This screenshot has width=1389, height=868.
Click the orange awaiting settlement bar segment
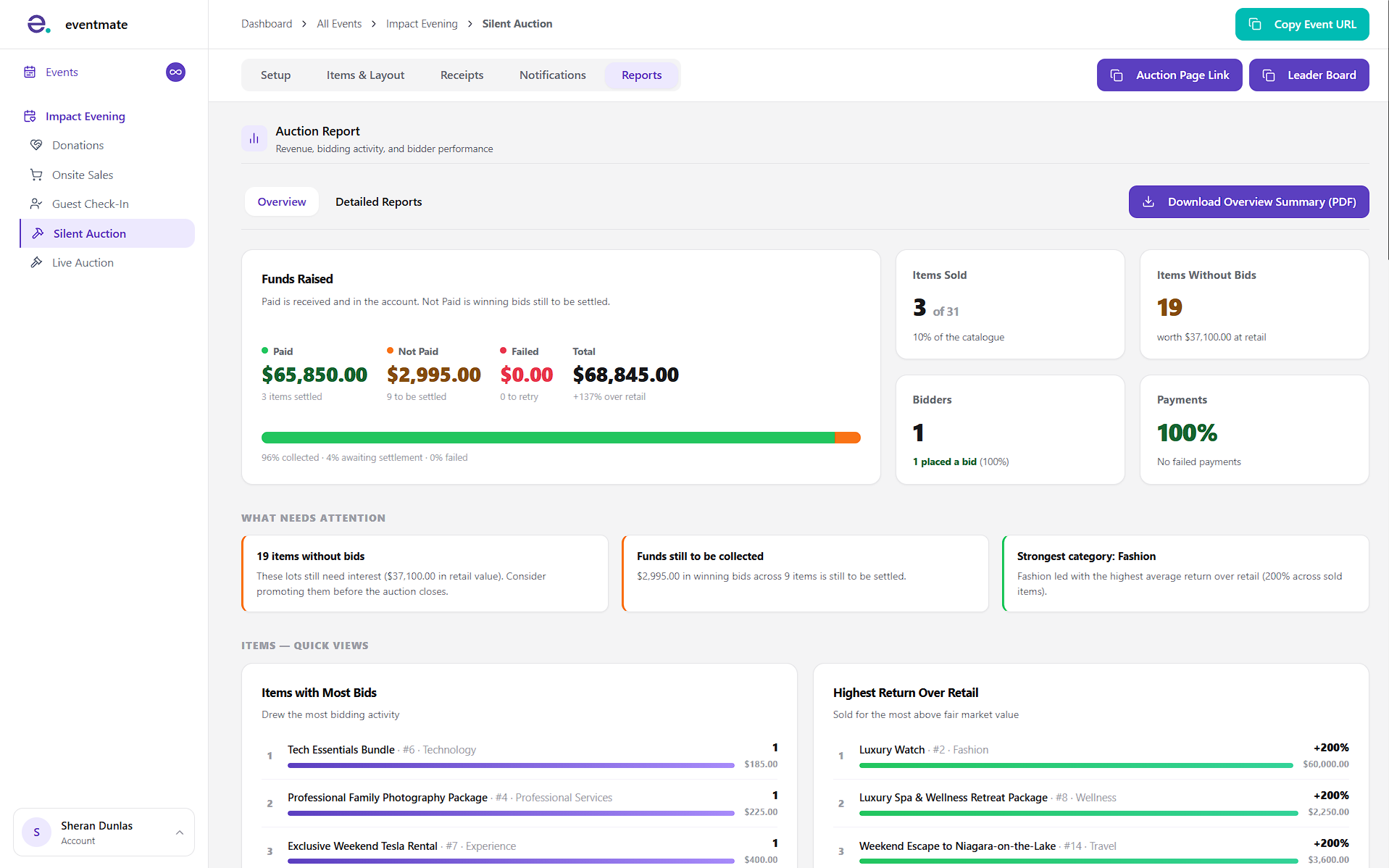(848, 438)
